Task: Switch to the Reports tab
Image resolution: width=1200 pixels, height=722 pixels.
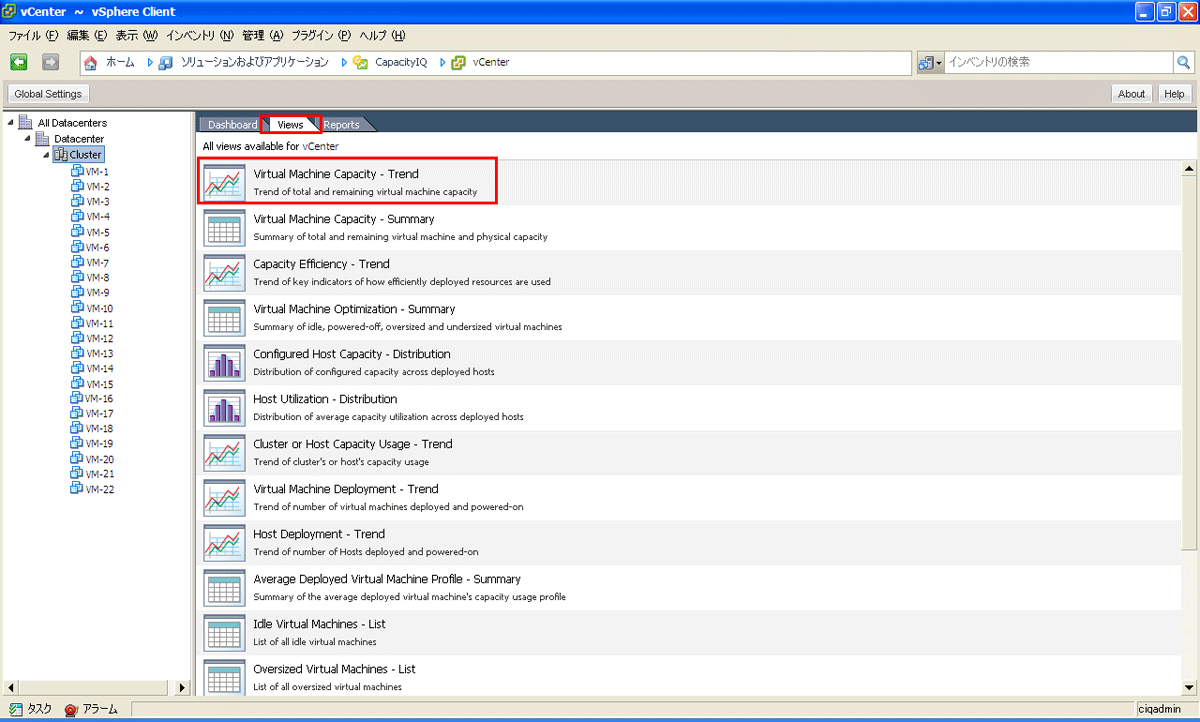Action: click(x=342, y=125)
